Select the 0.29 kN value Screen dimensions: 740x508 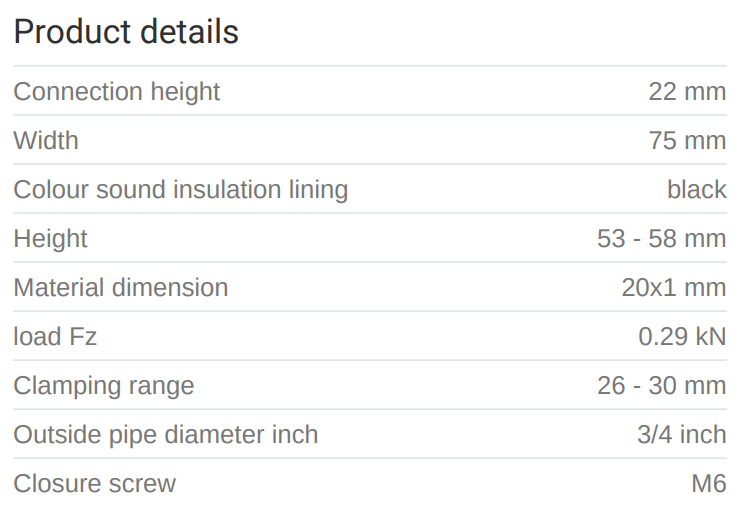(x=682, y=337)
